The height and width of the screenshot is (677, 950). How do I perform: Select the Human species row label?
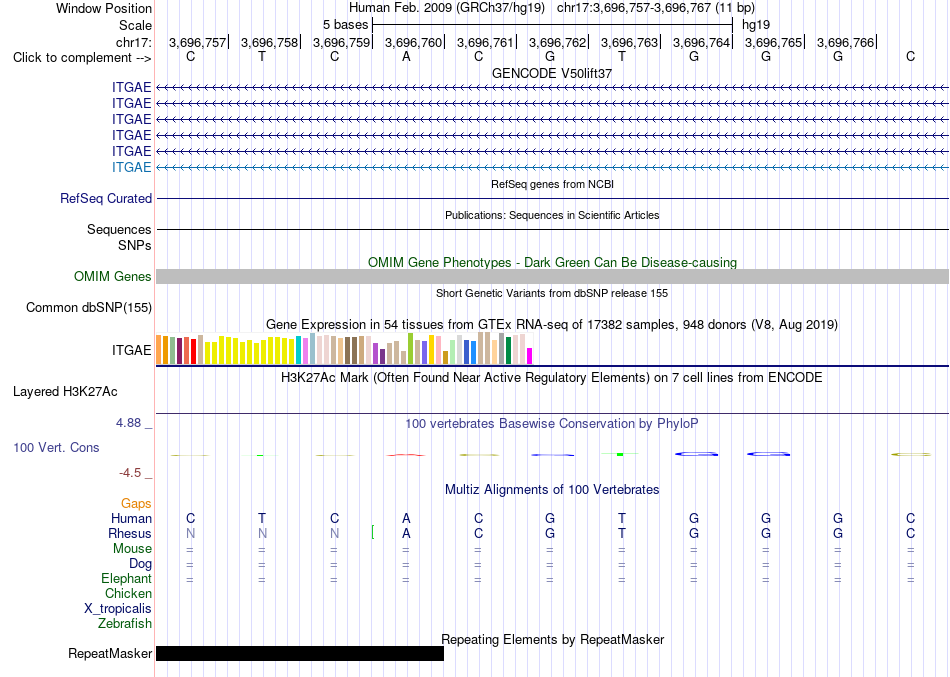131,519
